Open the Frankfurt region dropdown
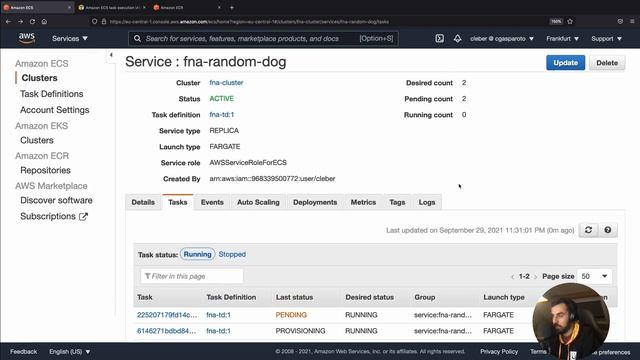This screenshot has height=360, width=640. 562,38
